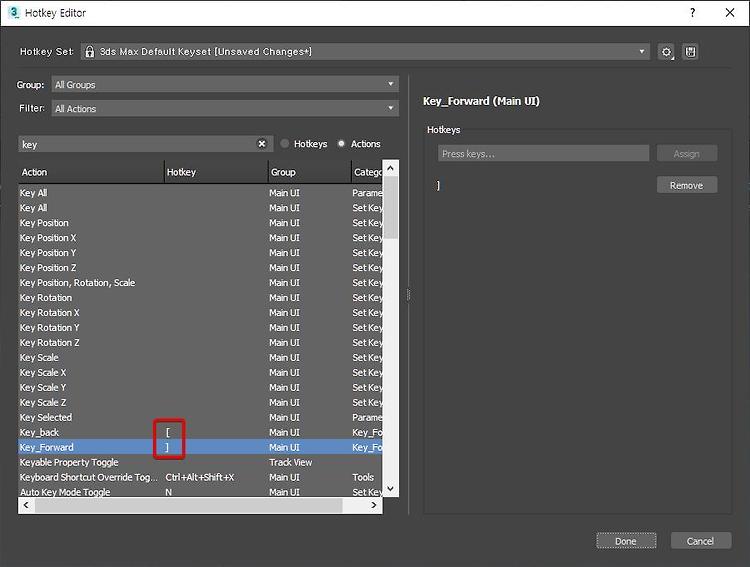Select the Key Scale Z row

click(200, 402)
